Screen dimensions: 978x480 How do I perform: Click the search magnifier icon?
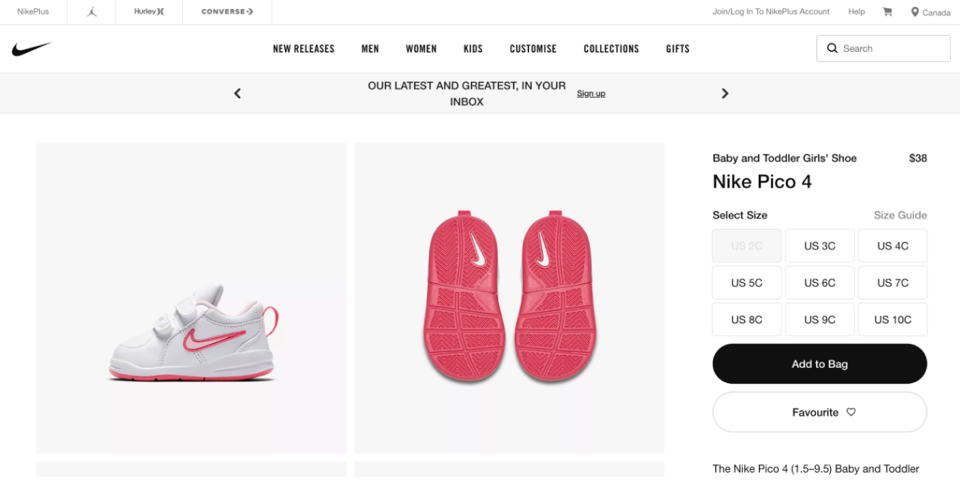(832, 48)
